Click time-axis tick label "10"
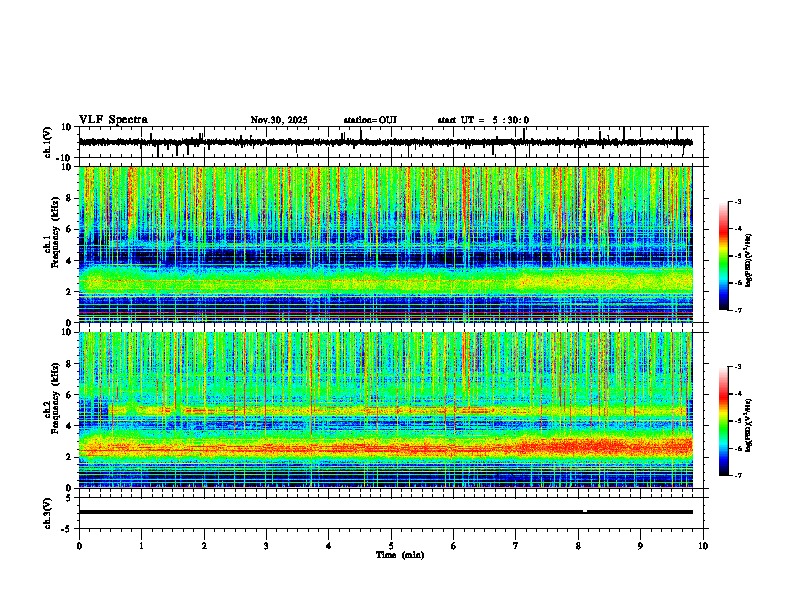Image resolution: width=792 pixels, height=612 pixels. pos(703,546)
